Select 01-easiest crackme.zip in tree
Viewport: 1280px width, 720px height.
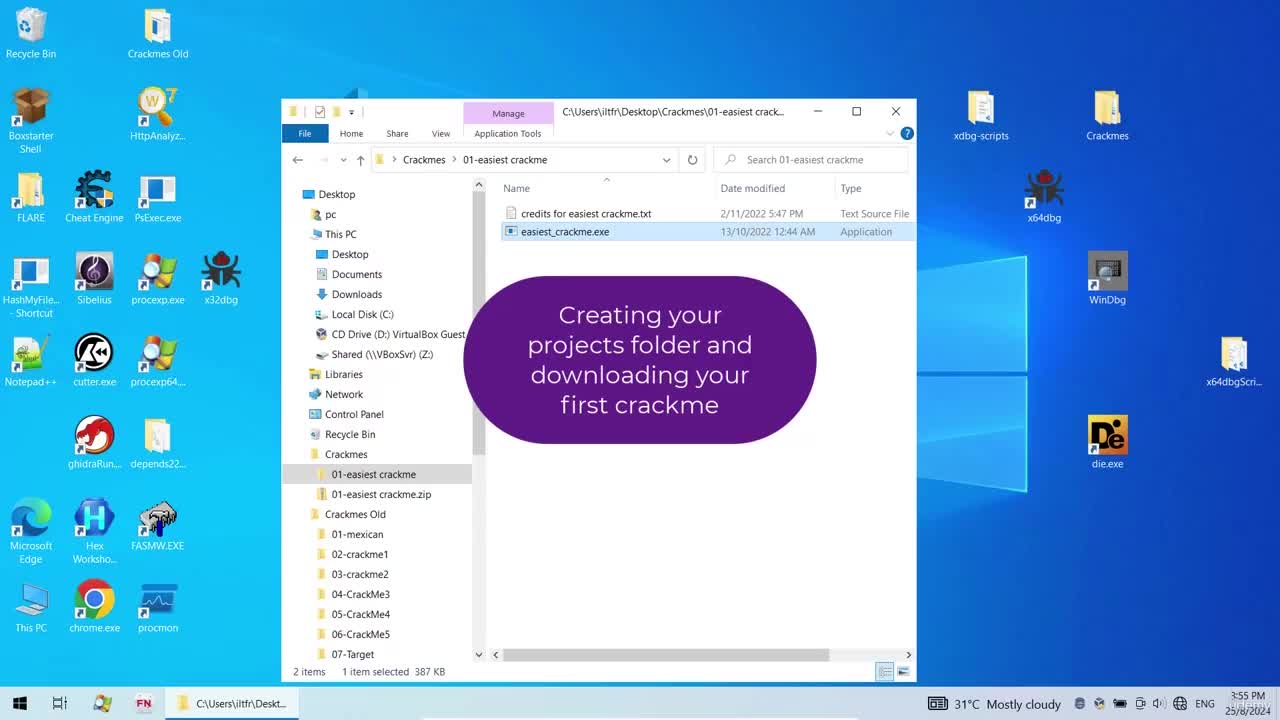[381, 494]
